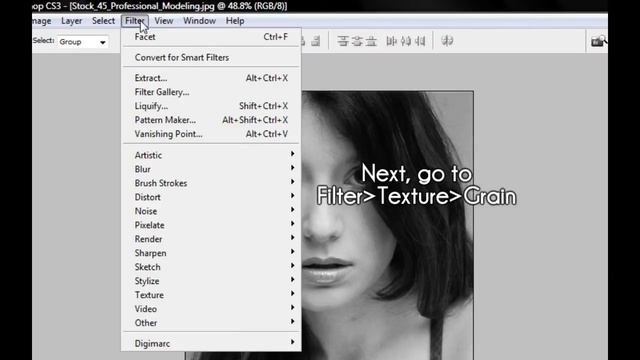
Task: Expand the Video filter submenu
Action: (211, 309)
